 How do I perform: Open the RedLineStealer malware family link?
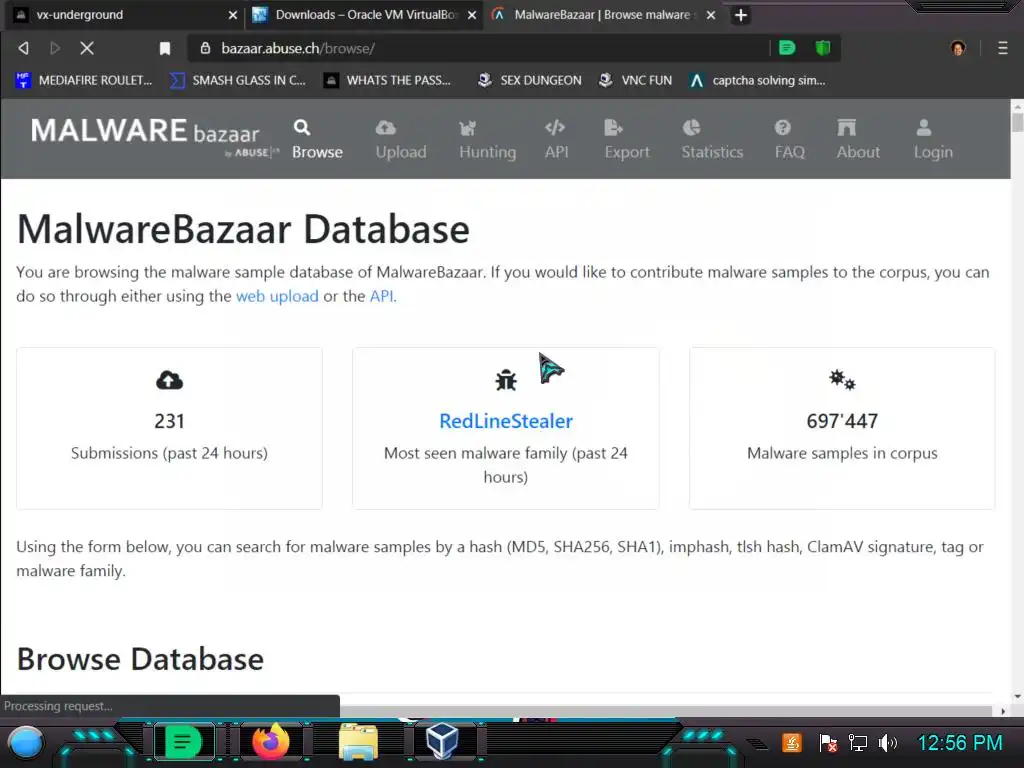(505, 421)
